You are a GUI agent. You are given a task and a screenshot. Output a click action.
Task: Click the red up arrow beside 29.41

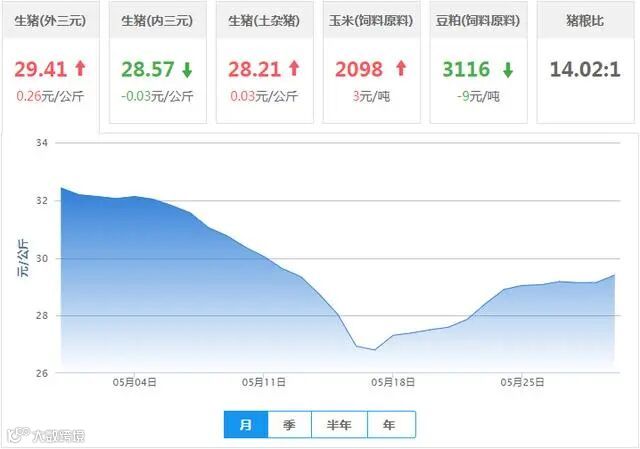click(x=80, y=69)
